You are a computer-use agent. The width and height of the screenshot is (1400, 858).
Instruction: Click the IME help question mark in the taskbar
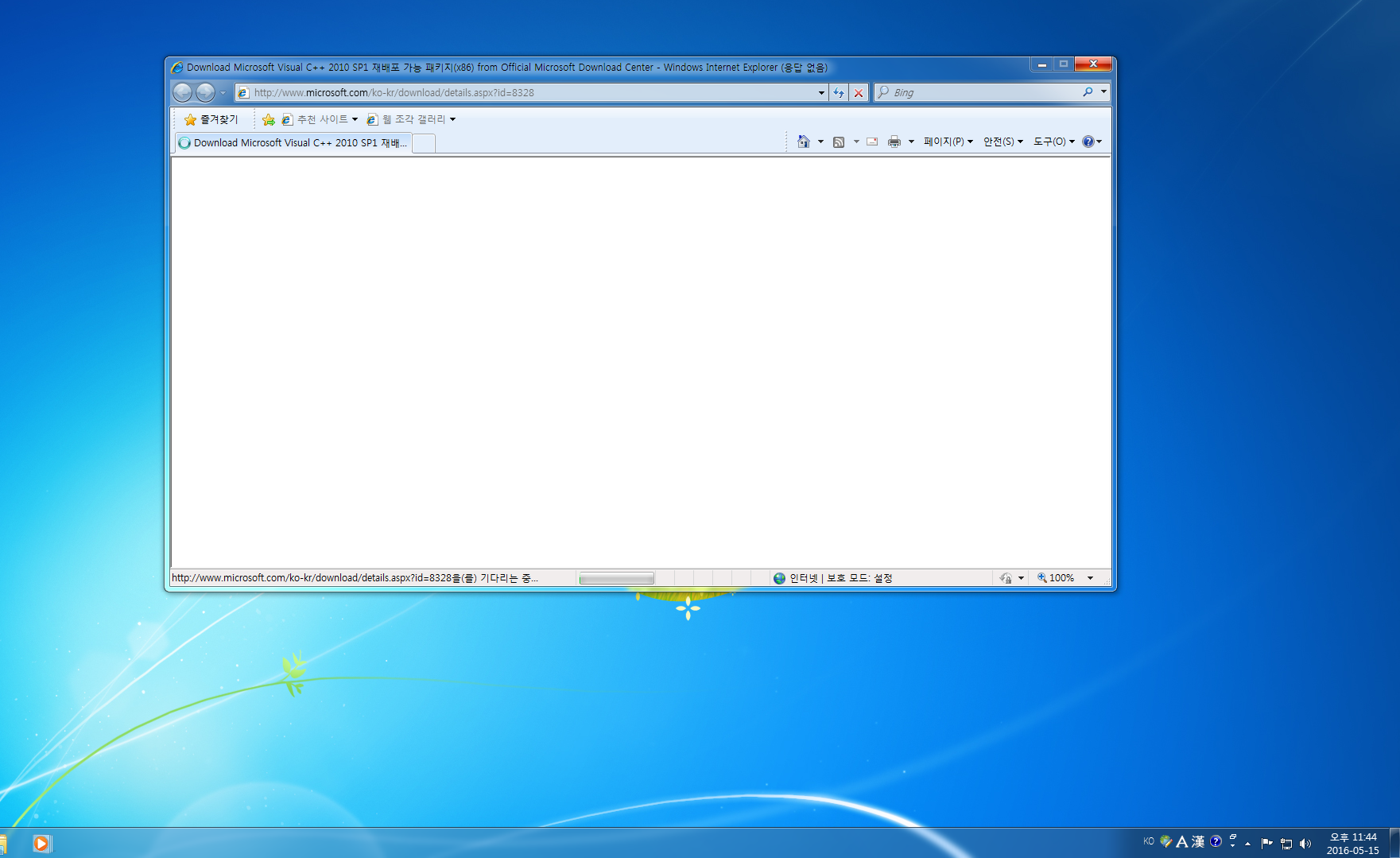click(1216, 841)
